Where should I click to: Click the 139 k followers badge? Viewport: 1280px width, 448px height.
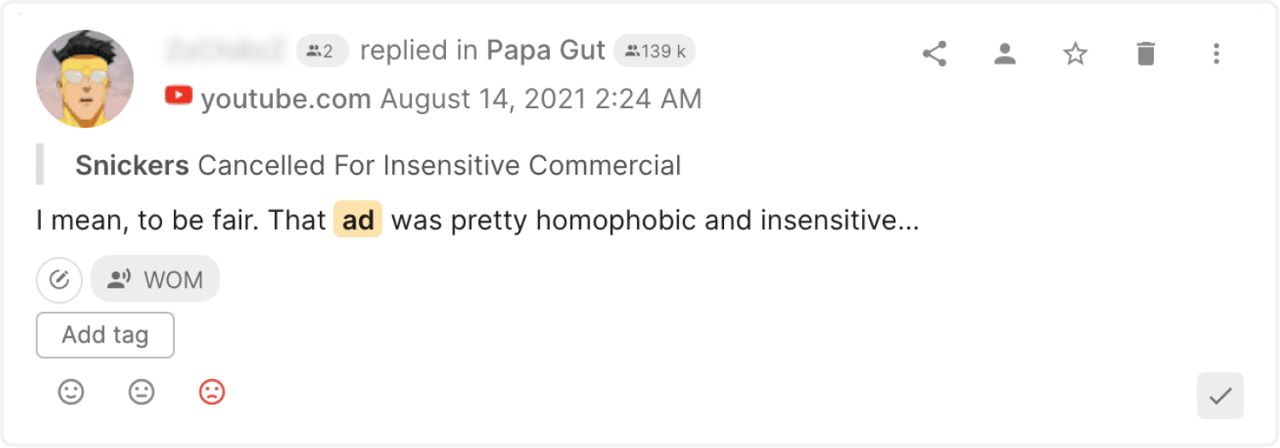[x=655, y=50]
